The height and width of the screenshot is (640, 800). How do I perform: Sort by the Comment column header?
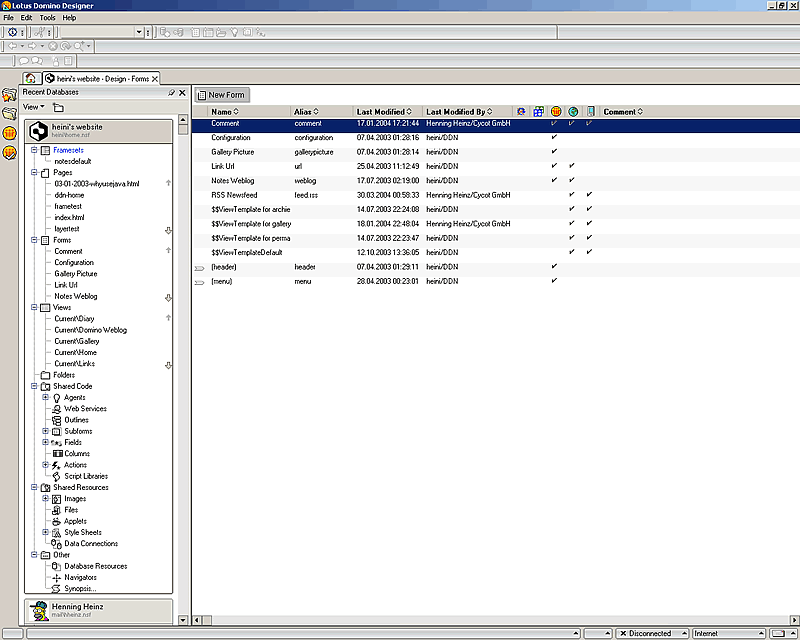click(623, 112)
